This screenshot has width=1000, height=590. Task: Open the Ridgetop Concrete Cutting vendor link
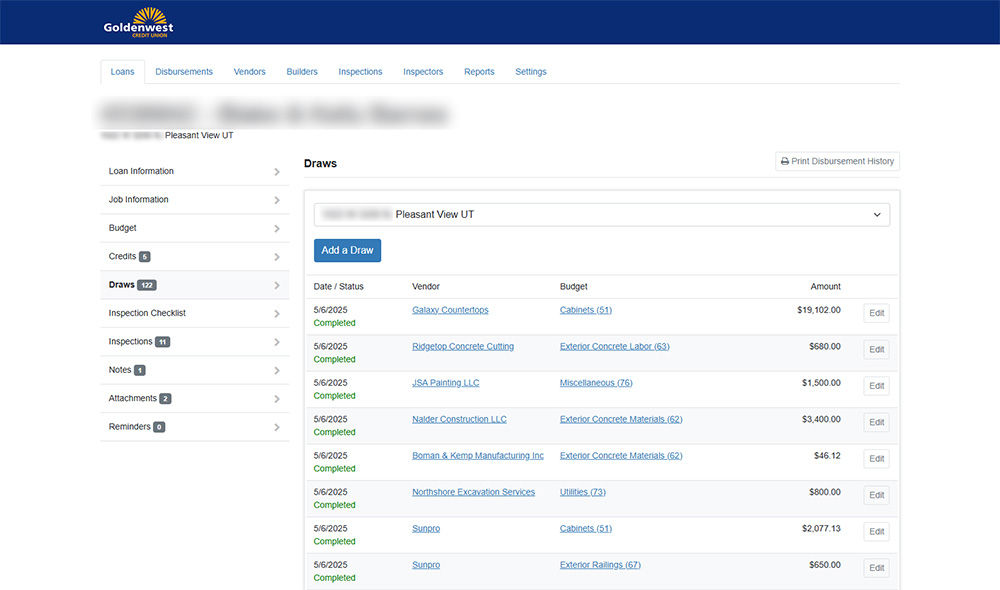click(463, 347)
